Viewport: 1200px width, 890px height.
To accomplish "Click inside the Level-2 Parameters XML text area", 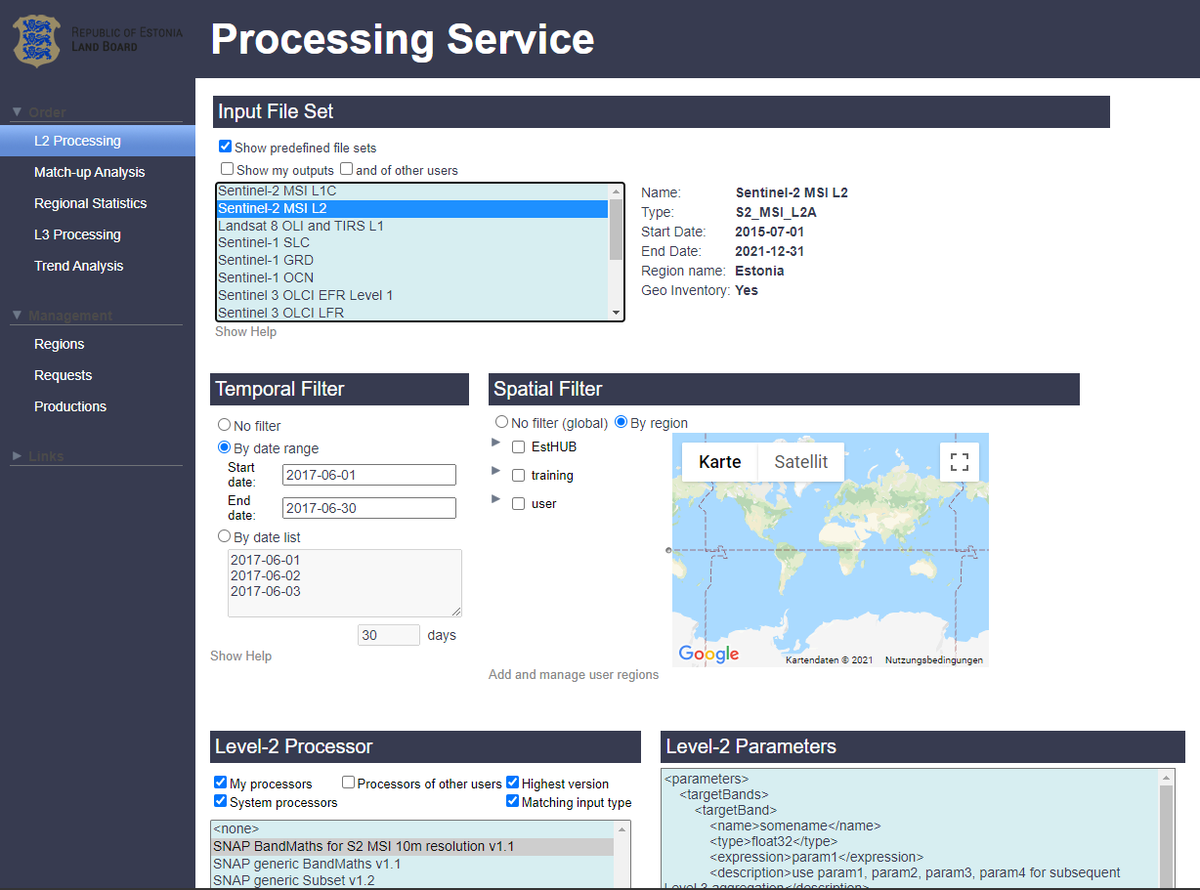I will (910, 828).
